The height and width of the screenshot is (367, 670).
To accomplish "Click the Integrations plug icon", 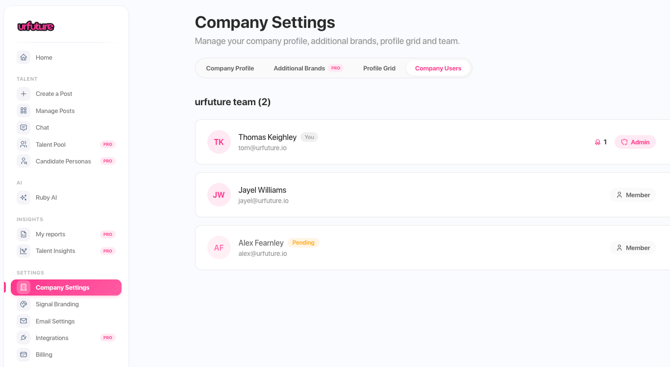I will (x=24, y=338).
